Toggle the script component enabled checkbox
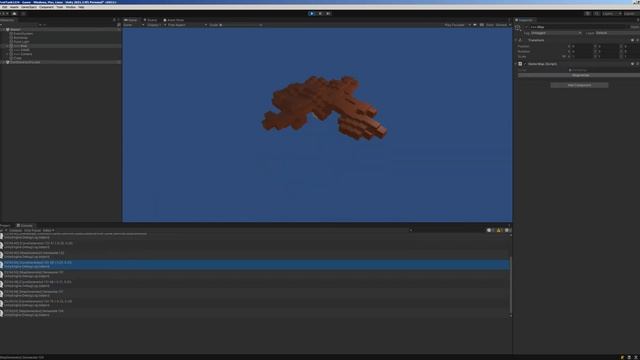Viewport: 640px width, 360px height. [x=525, y=64]
